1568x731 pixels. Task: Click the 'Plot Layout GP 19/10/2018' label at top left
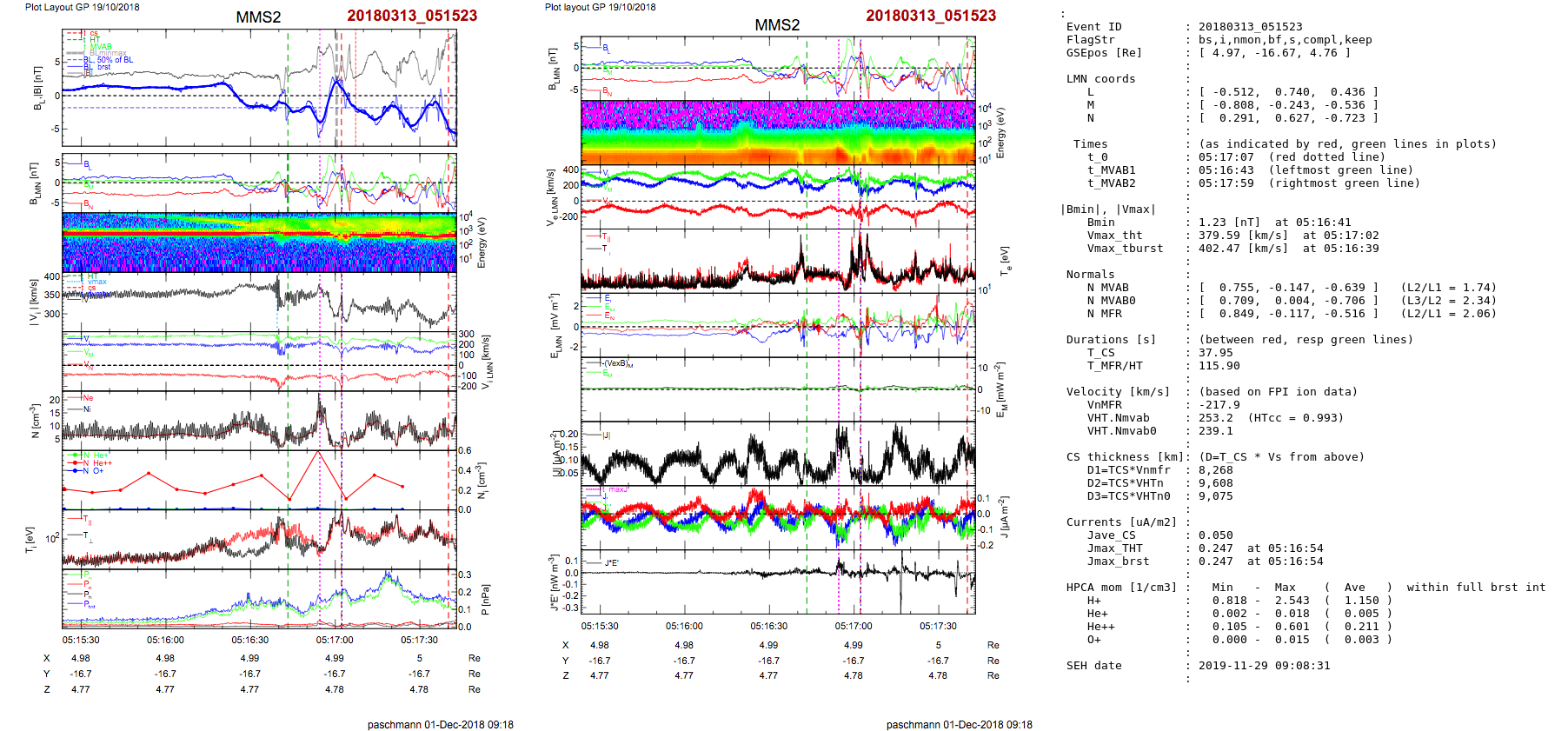tap(82, 7)
